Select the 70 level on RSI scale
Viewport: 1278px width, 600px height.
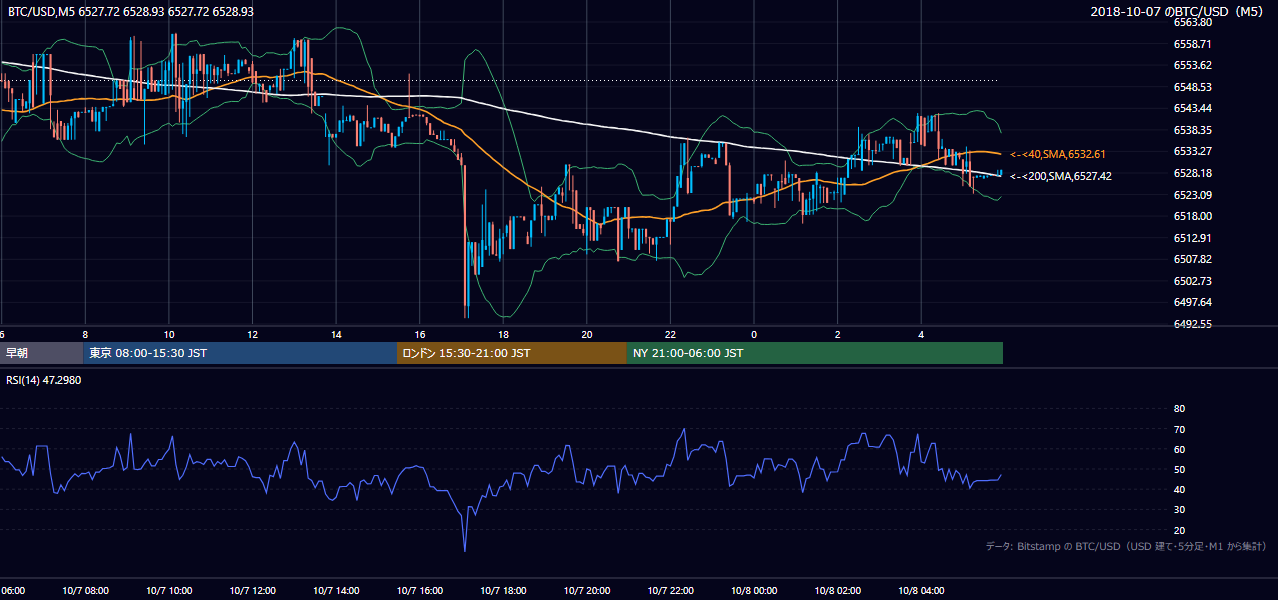point(1179,429)
